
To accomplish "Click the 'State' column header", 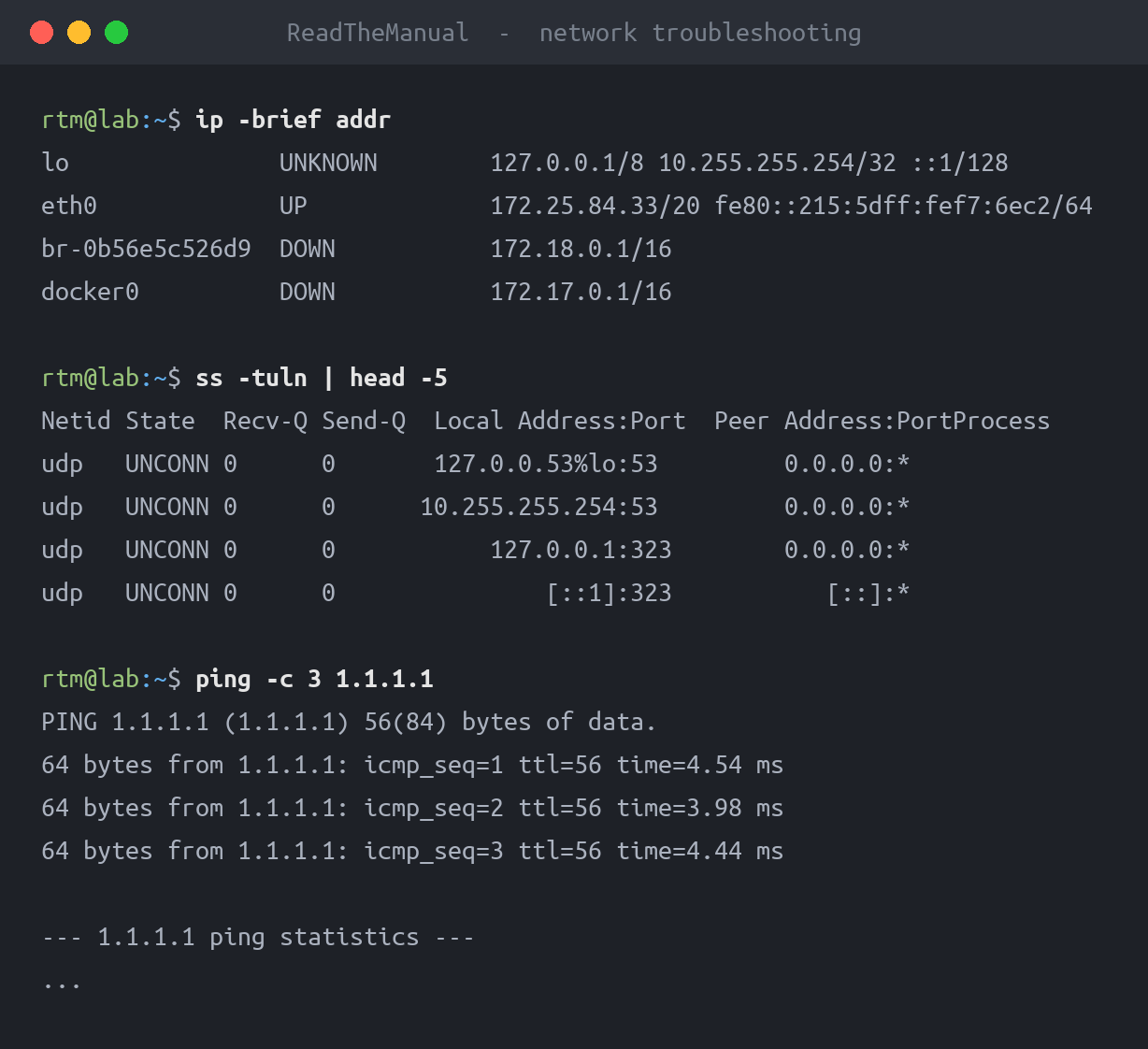I will pyautogui.click(x=160, y=421).
